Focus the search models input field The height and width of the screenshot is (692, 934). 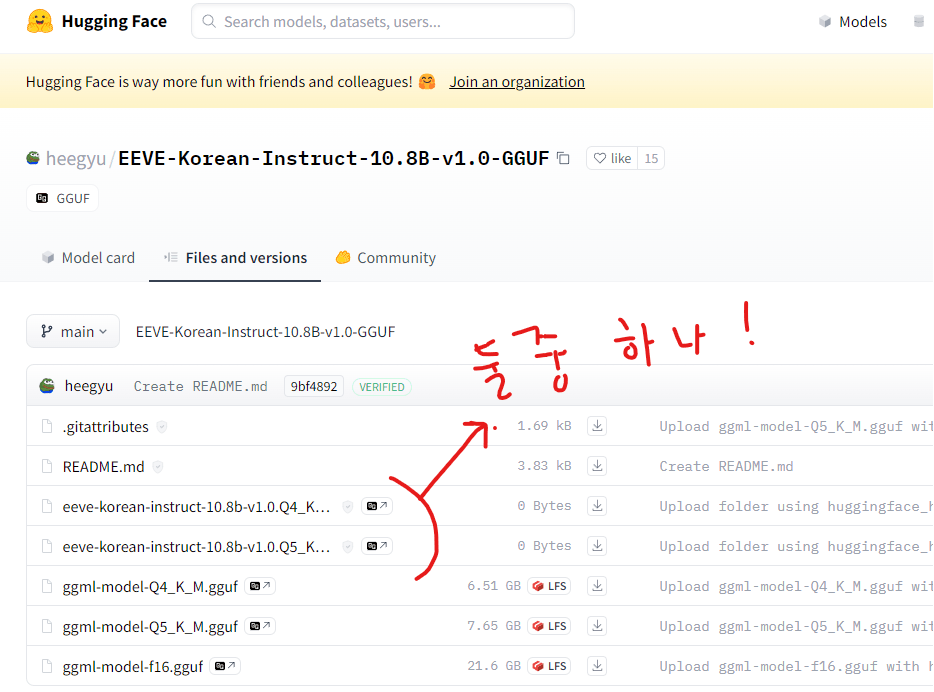pos(383,21)
